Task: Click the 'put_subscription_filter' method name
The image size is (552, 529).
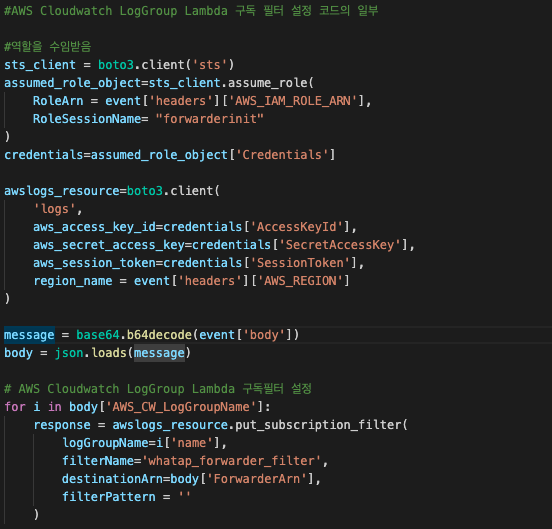Action: (x=318, y=425)
